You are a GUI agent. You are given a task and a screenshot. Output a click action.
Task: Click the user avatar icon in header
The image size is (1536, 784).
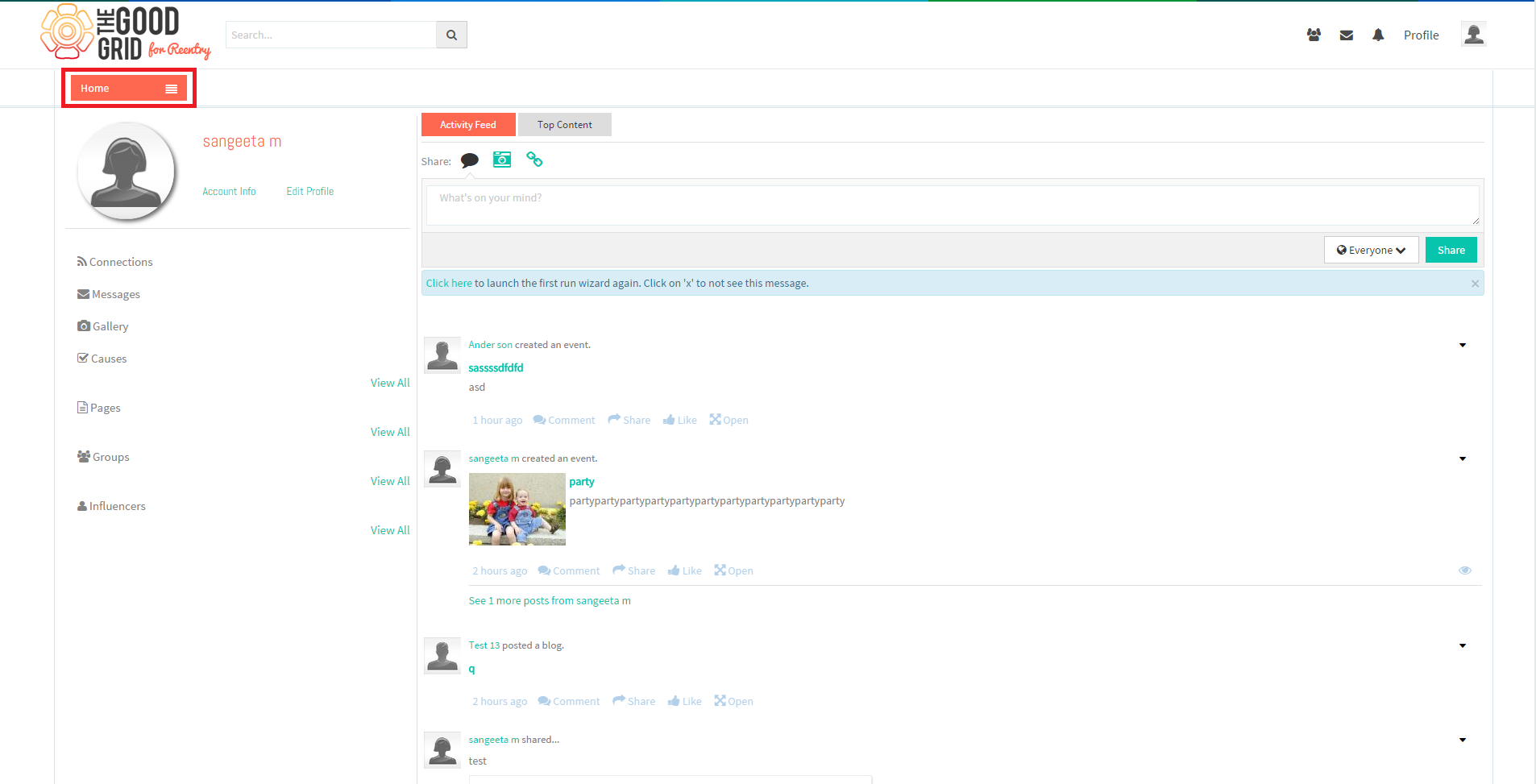(x=1473, y=34)
